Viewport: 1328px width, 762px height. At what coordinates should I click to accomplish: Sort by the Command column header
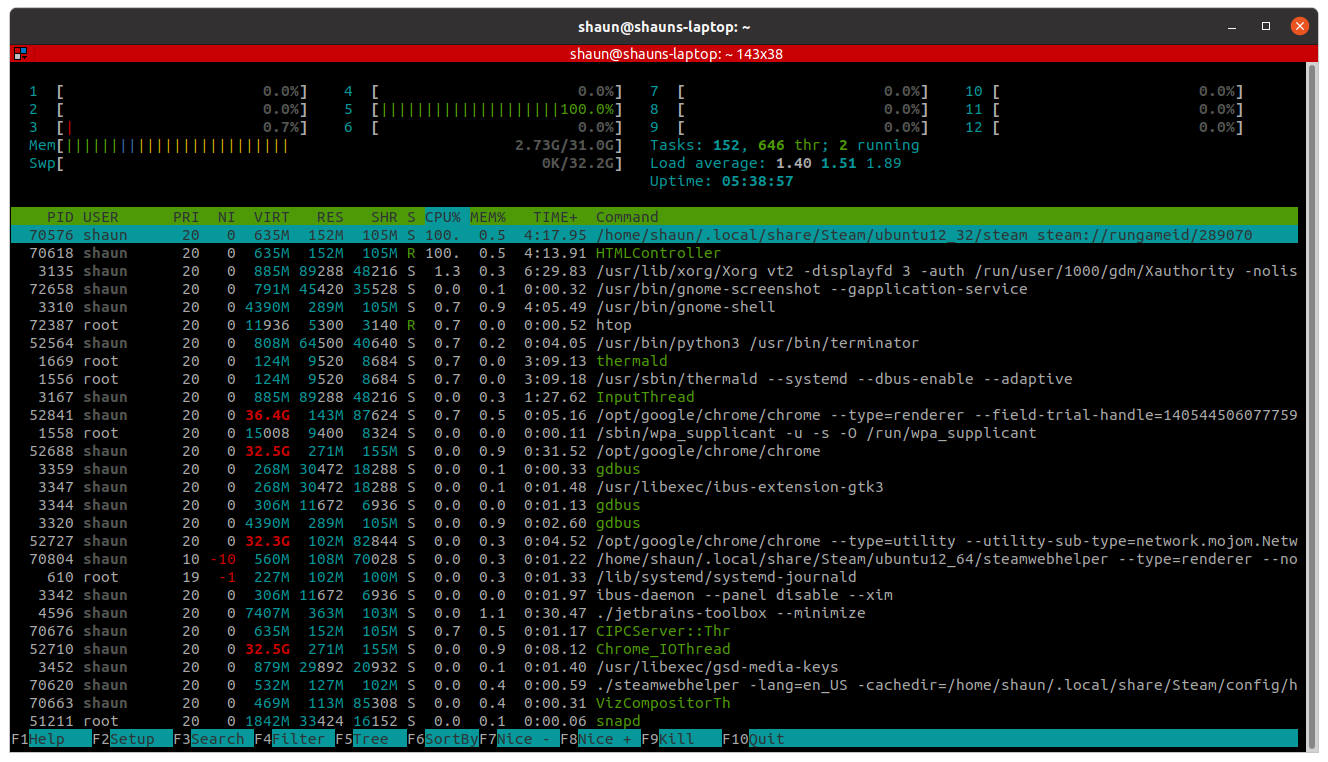(x=627, y=217)
